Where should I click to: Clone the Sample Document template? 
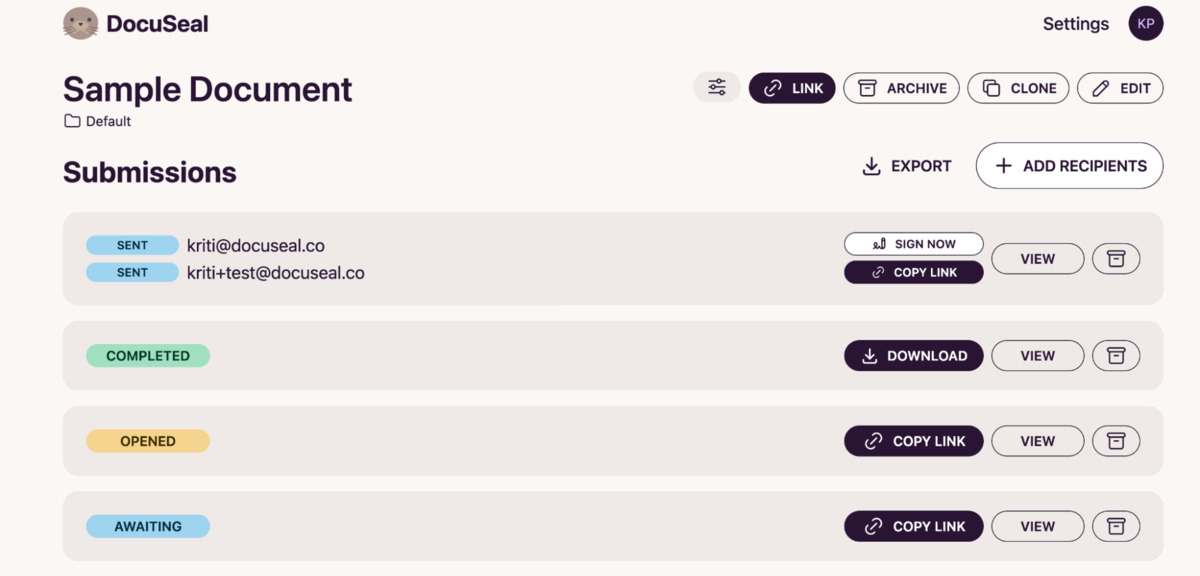pos(1019,88)
